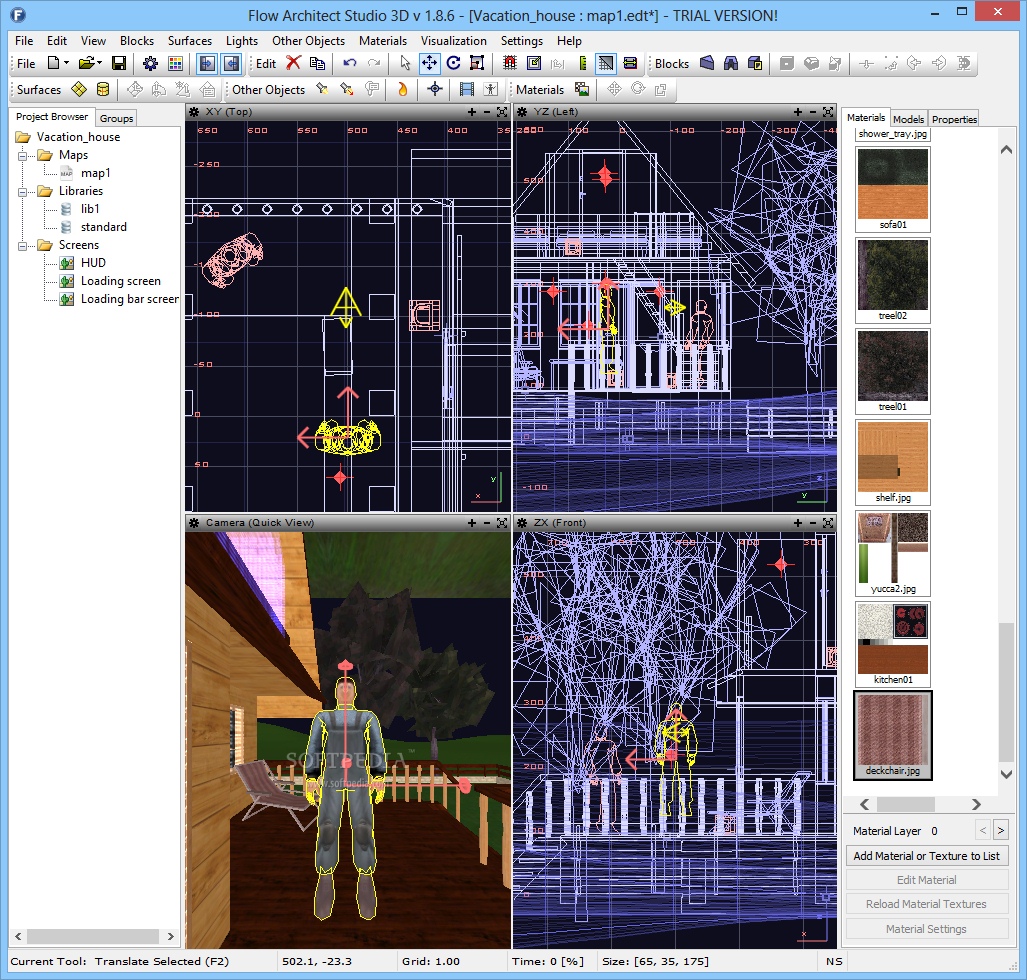Click the Project Browser horizontal scrollbar right arrow
Viewport: 1027px width, 980px height.
170,936
